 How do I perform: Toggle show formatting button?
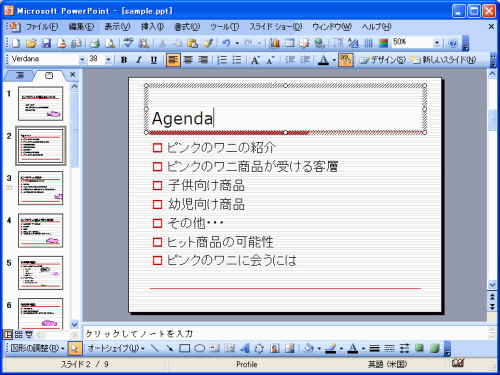click(353, 43)
